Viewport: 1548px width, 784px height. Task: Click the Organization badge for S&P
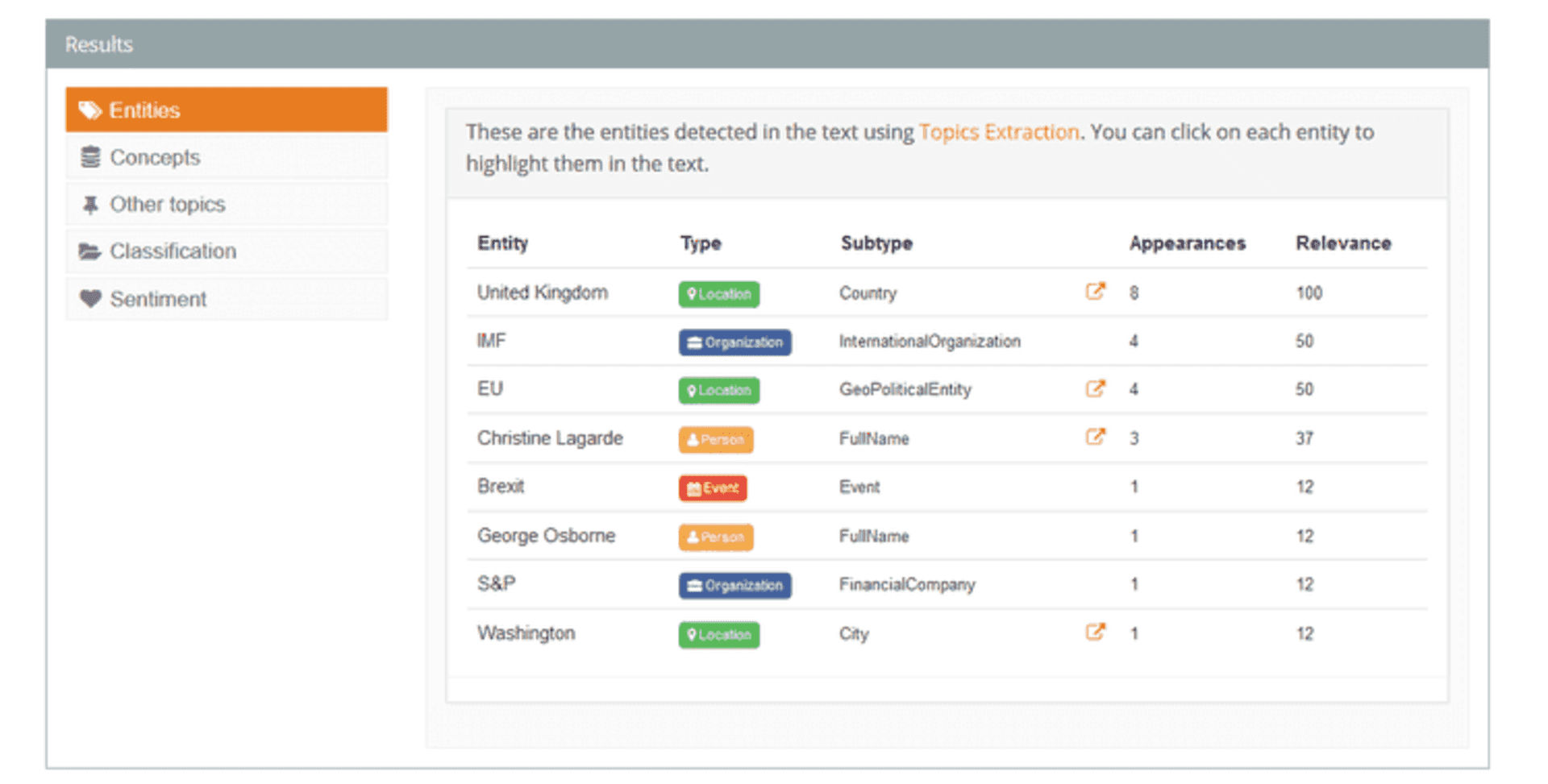coord(734,585)
